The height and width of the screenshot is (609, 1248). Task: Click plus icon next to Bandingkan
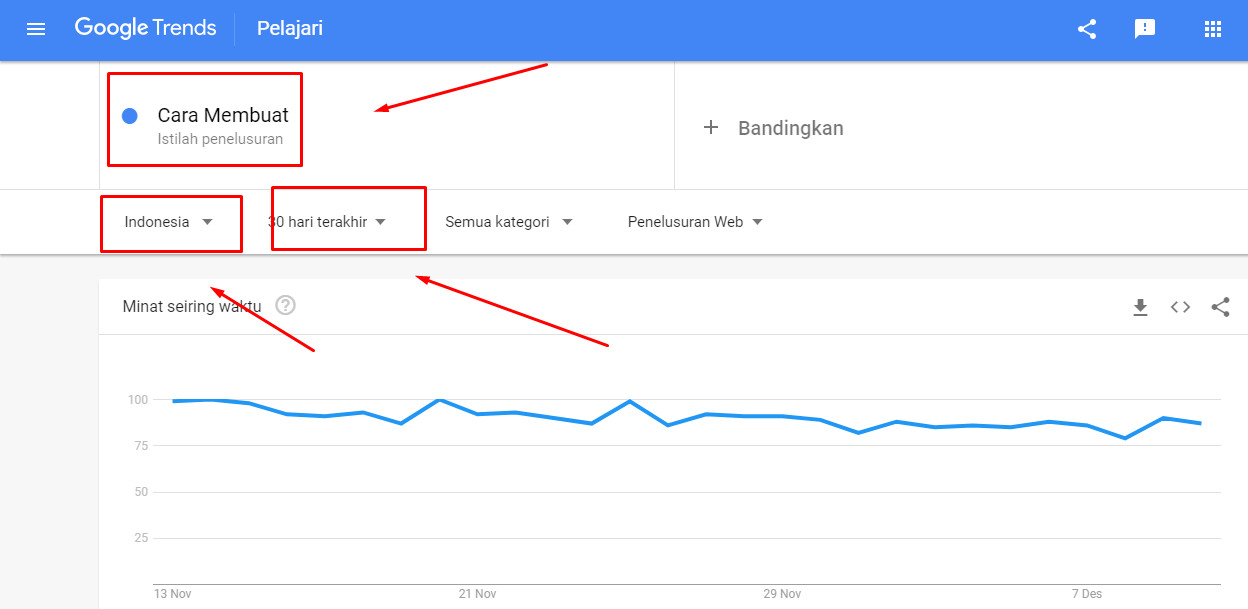(711, 127)
